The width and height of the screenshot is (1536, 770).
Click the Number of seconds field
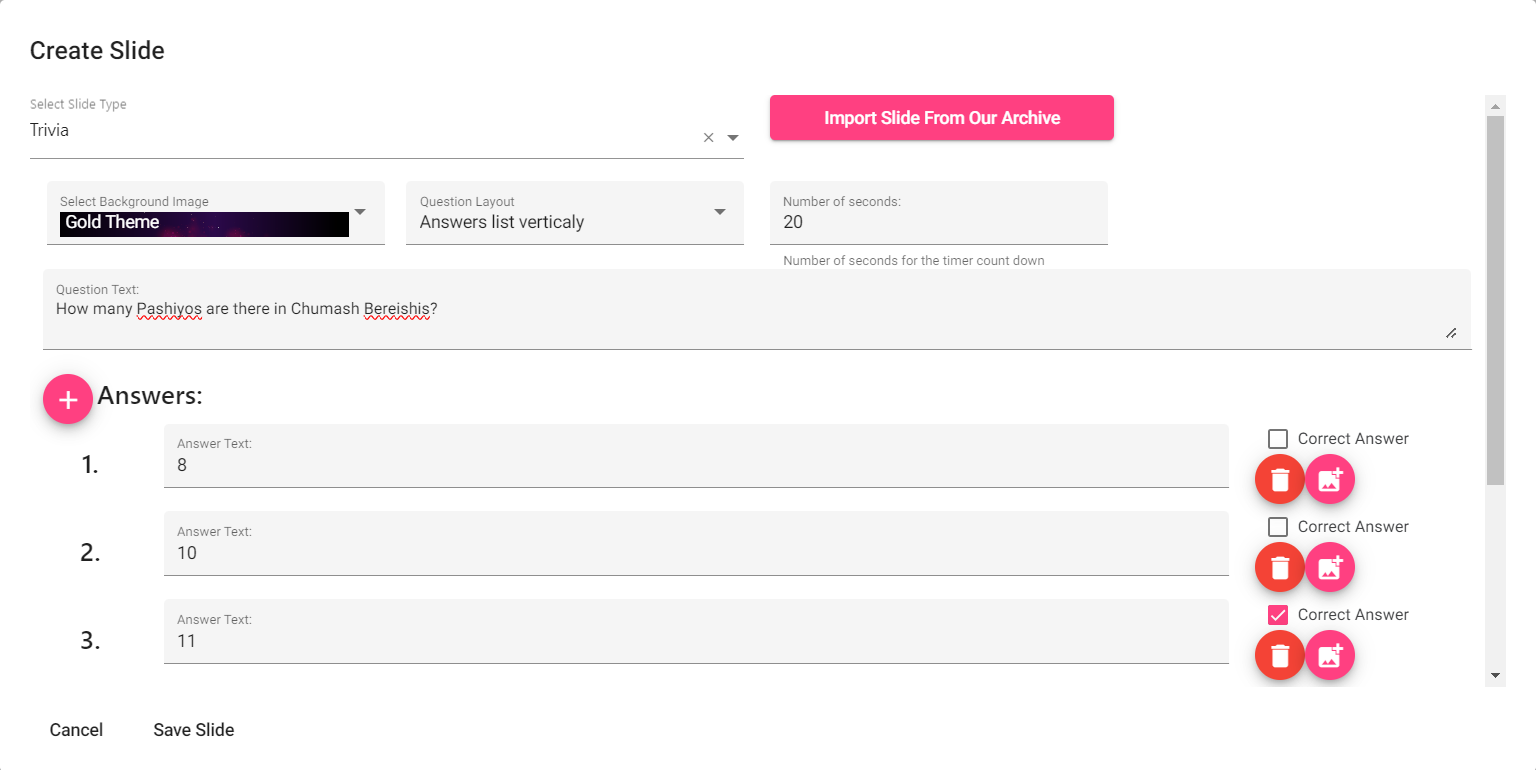click(x=939, y=213)
